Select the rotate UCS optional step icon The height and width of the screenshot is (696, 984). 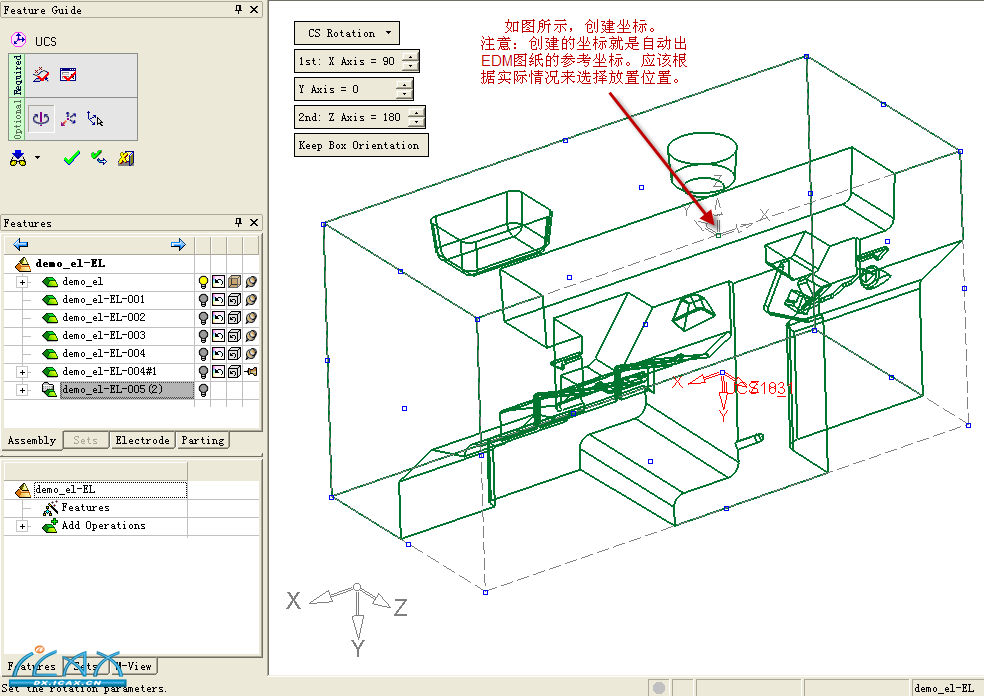[x=41, y=119]
